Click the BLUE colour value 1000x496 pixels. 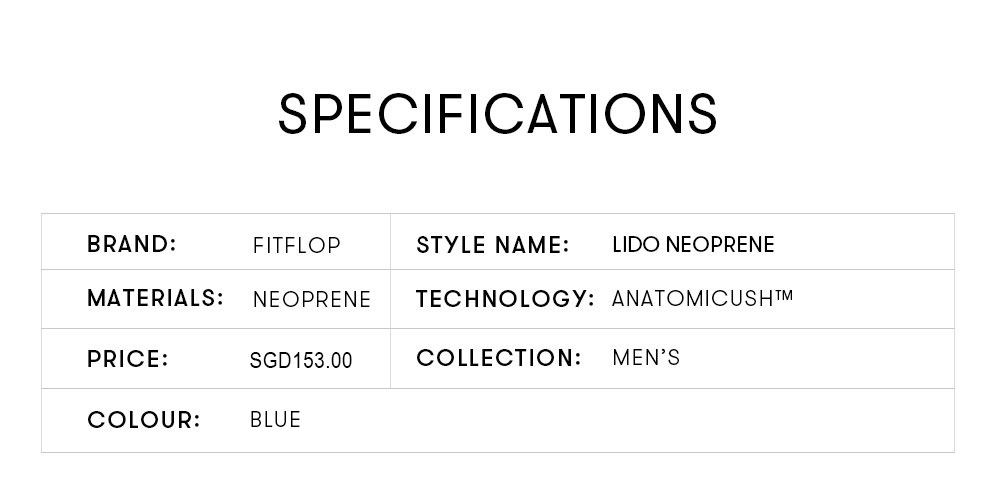pyautogui.click(x=275, y=419)
